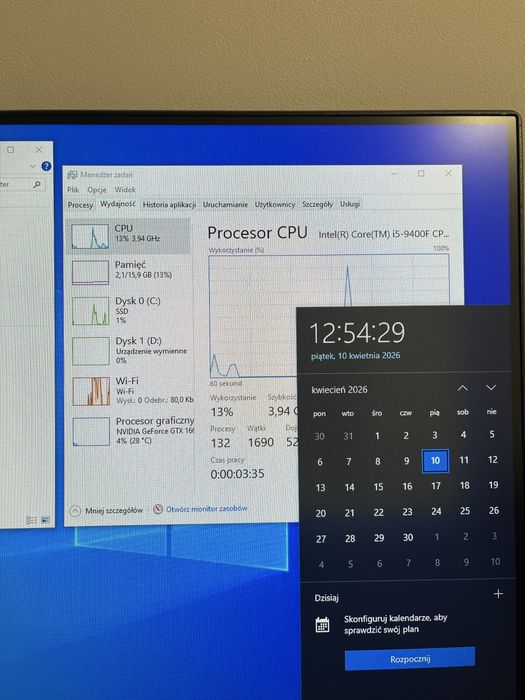The width and height of the screenshot is (525, 700).
Task: Switch to the Uruchamianie tab
Action: [225, 204]
